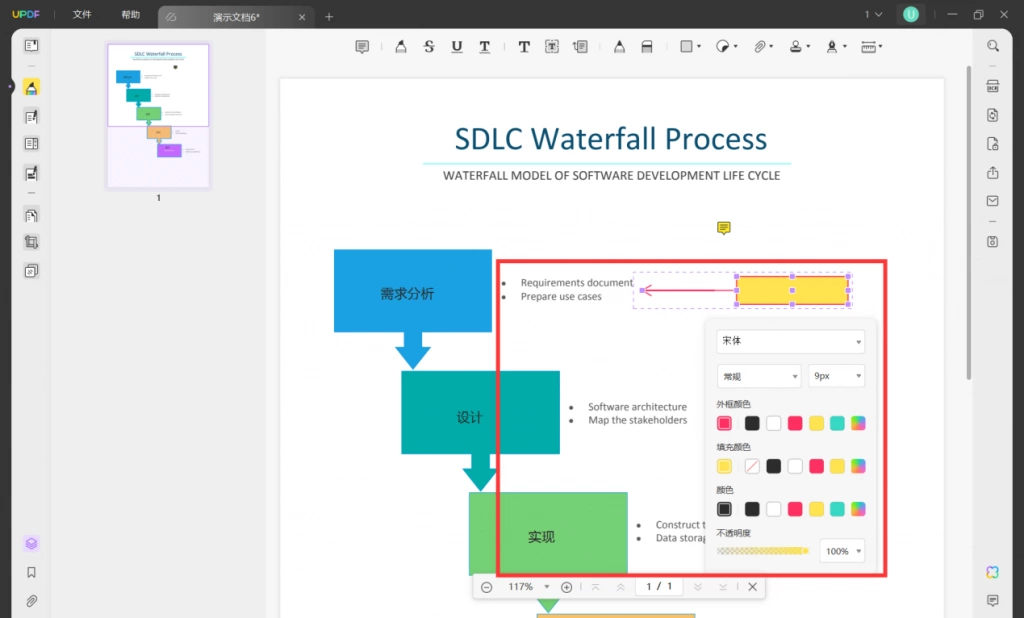This screenshot has width=1024, height=618.
Task: Select page 1 thumbnail in sidebar
Action: click(158, 116)
